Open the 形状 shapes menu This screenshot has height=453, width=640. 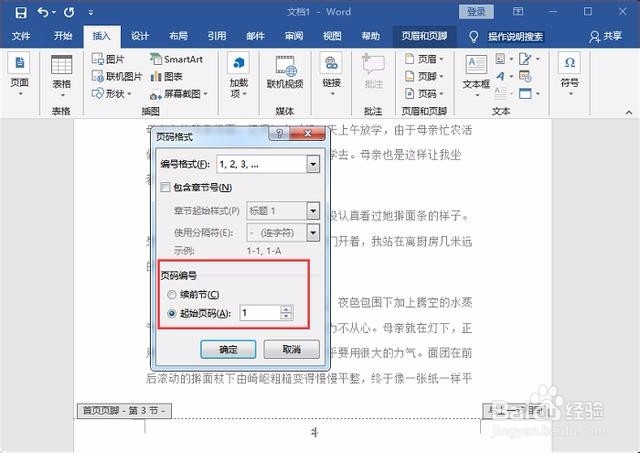coord(112,94)
